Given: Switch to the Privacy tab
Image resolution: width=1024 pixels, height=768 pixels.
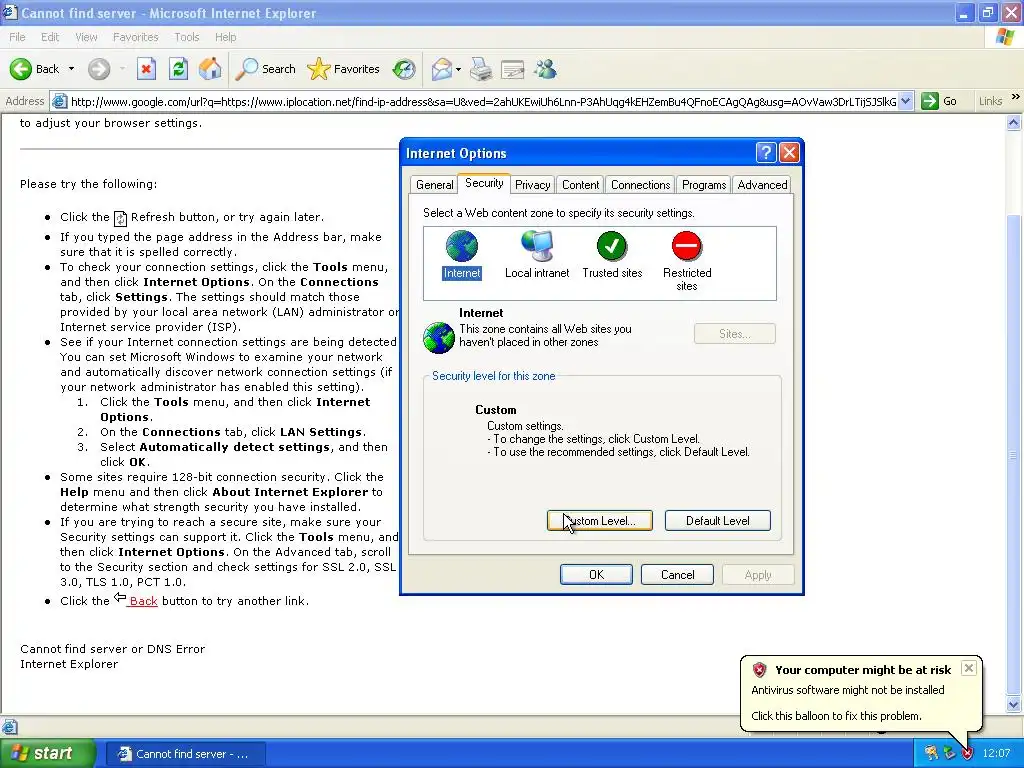Looking at the screenshot, I should [x=532, y=185].
